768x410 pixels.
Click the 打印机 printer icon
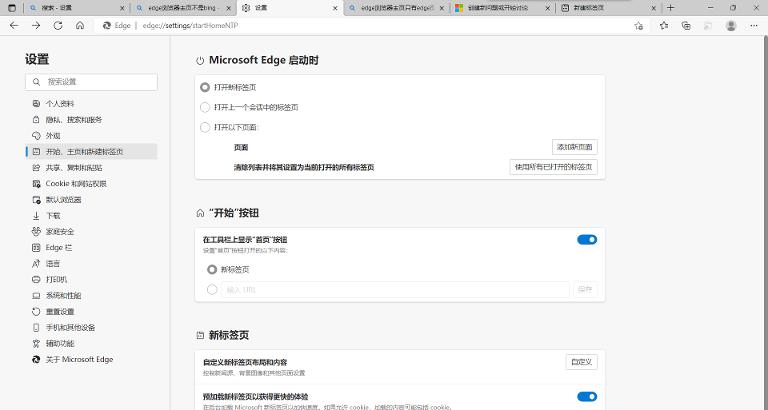click(36, 279)
